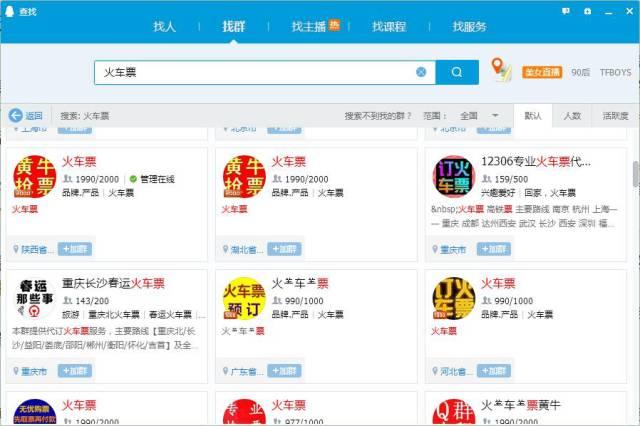Open the 重庆长沙春运火车票 group title
Image resolution: width=640 pixels, height=426 pixels.
(113, 283)
